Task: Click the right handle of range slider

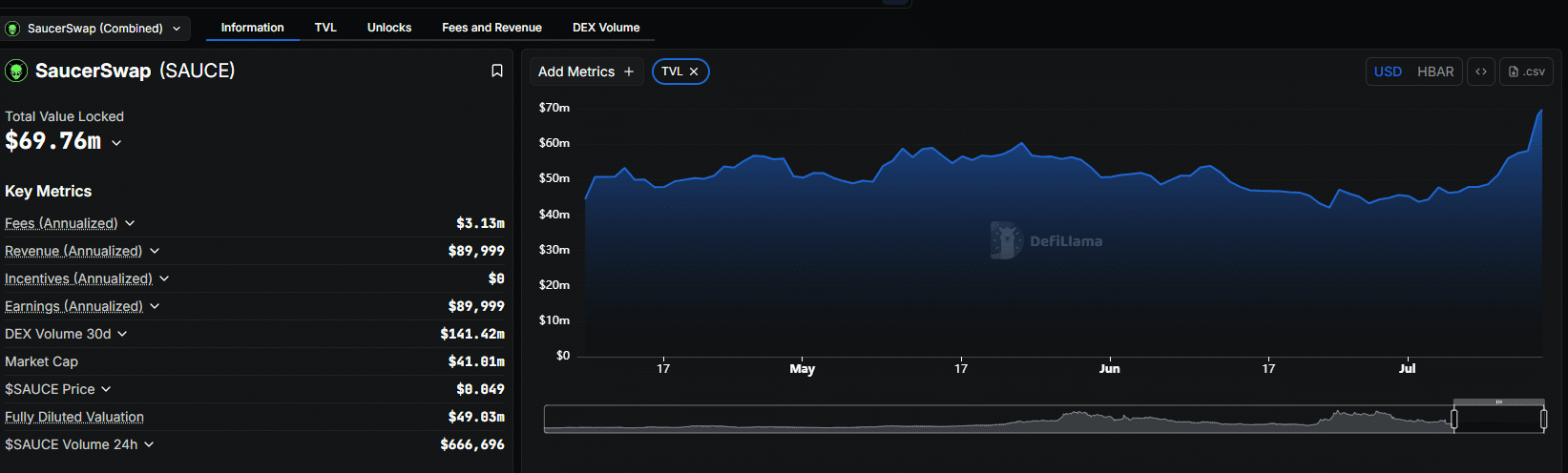Action: tap(1543, 419)
